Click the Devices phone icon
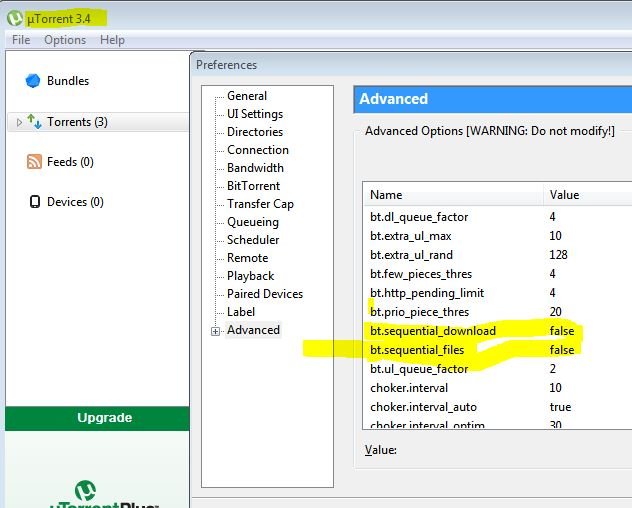Screen dimensions: 632x508 click(x=35, y=202)
